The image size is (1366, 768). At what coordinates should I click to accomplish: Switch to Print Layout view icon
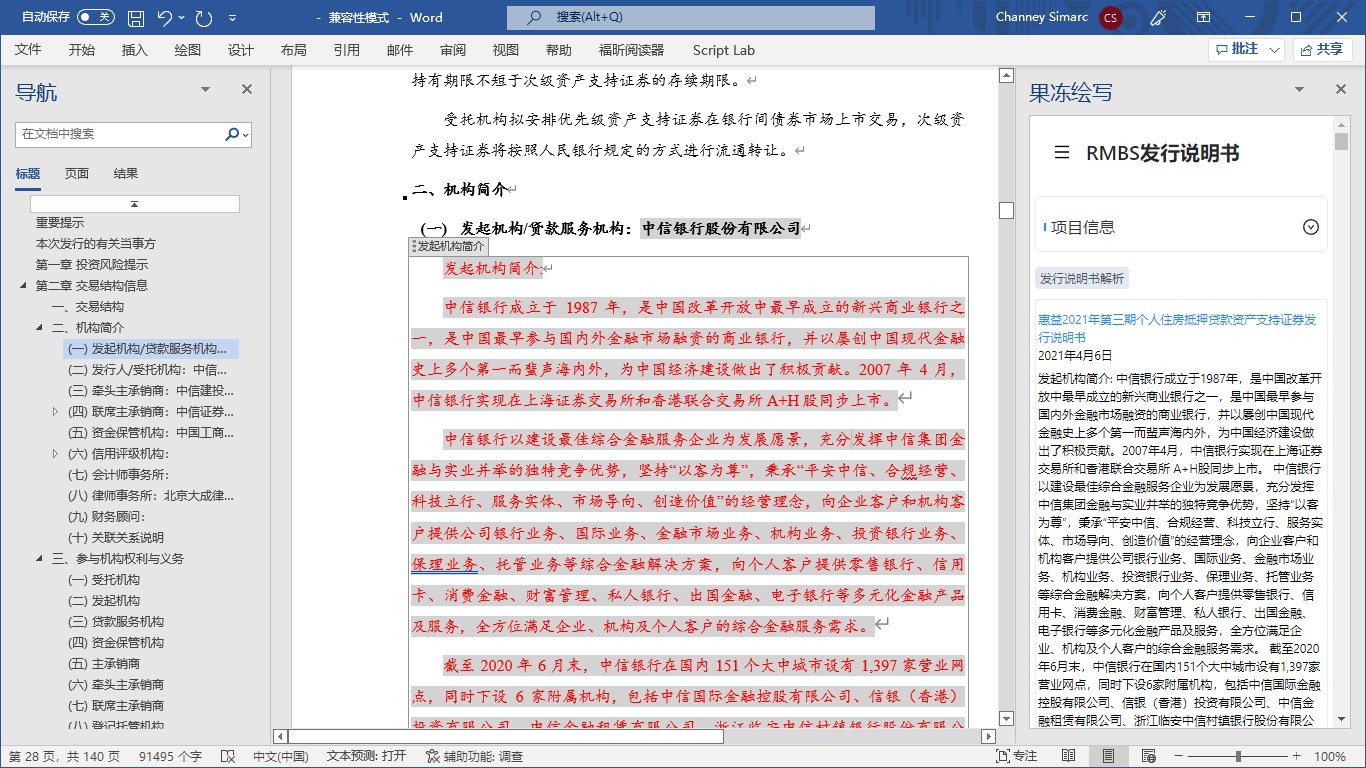tap(1108, 757)
